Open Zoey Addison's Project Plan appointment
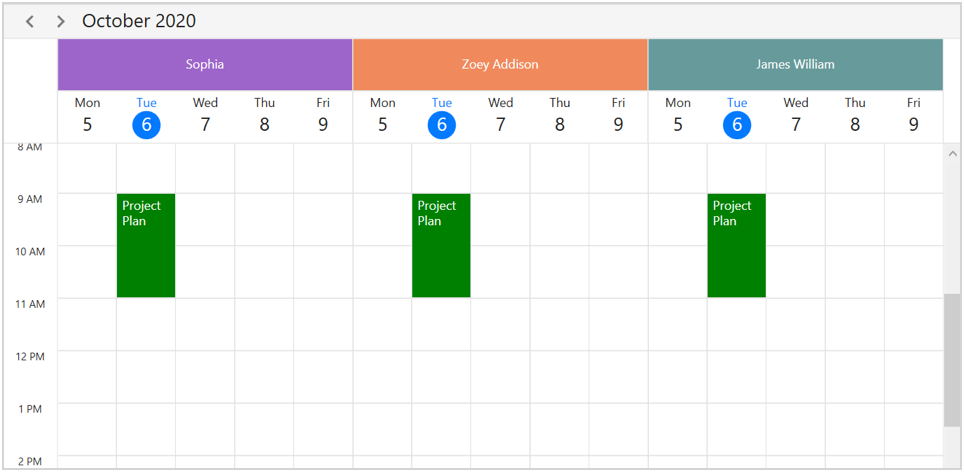964x472 pixels. click(441, 246)
